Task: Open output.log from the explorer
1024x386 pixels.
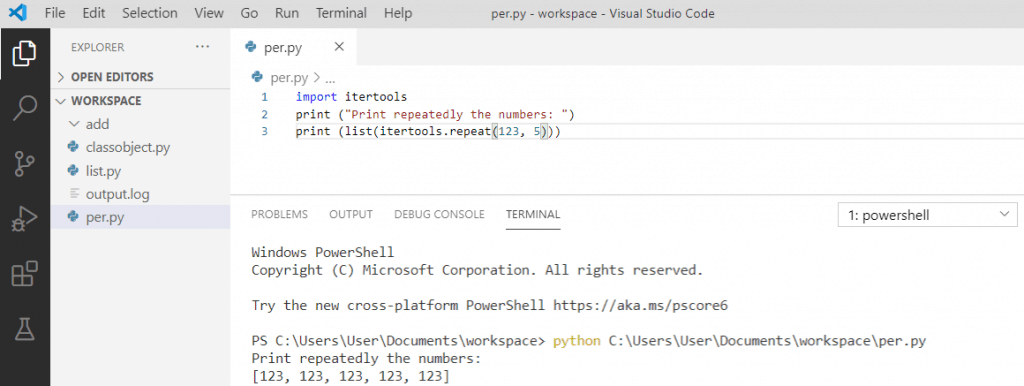Action: click(x=118, y=194)
